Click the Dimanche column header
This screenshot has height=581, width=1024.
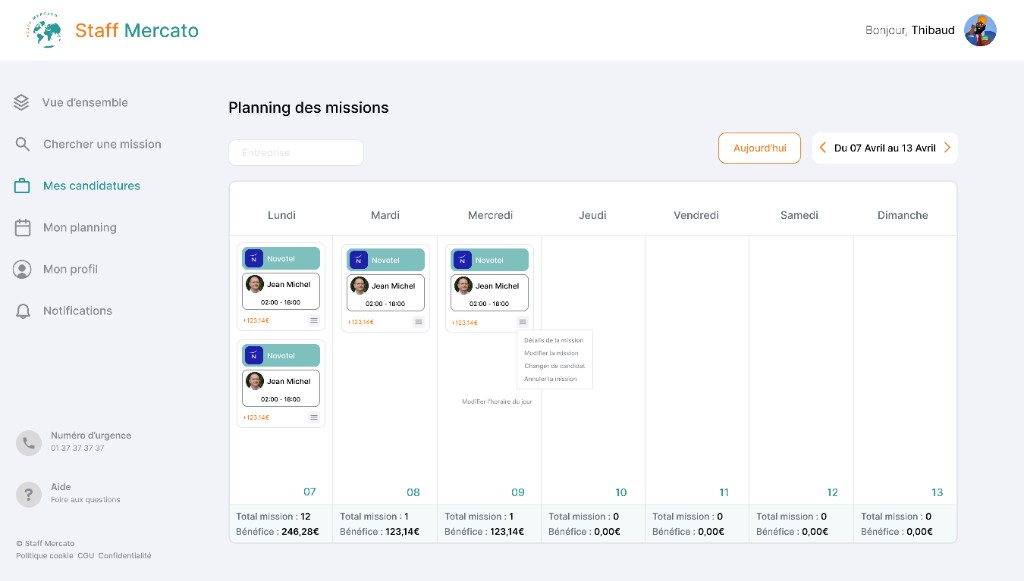point(903,215)
